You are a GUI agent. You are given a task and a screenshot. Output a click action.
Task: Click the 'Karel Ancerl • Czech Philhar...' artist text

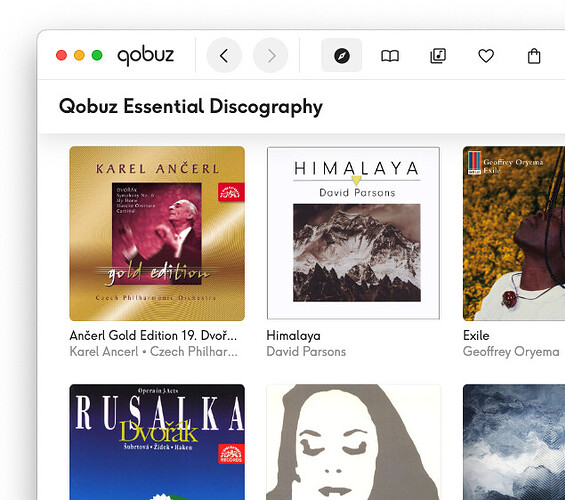[x=154, y=351]
